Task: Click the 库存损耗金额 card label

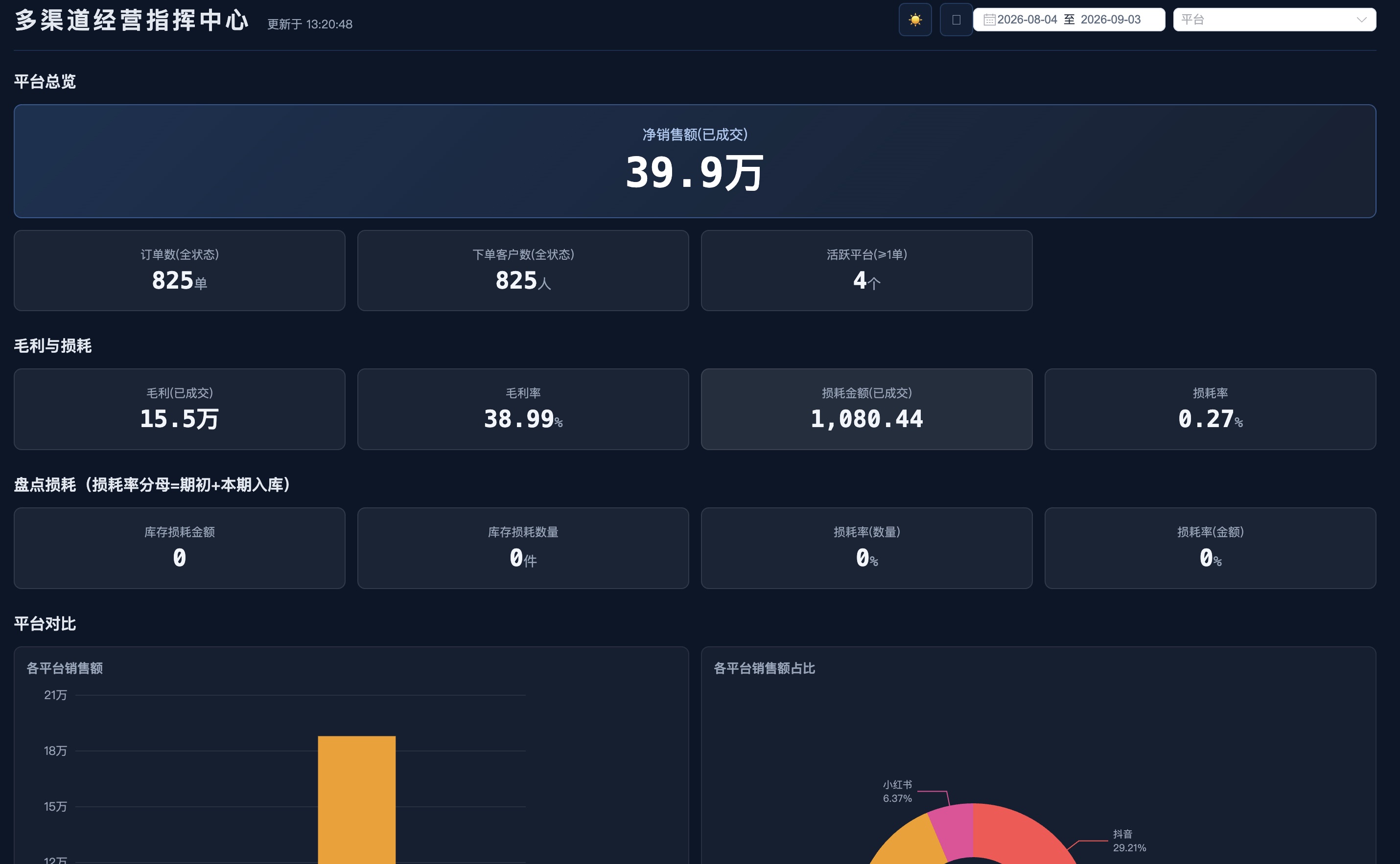Action: click(180, 532)
